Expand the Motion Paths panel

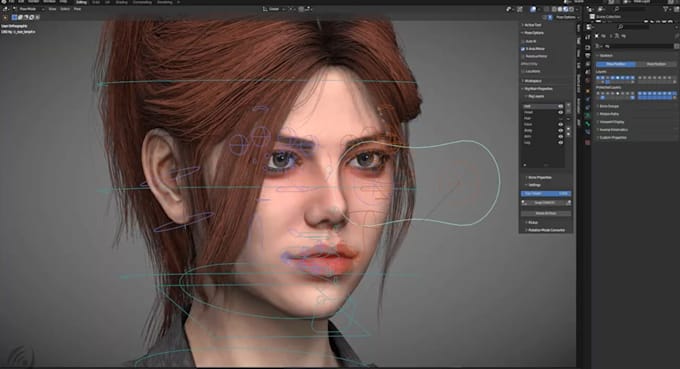(608, 114)
